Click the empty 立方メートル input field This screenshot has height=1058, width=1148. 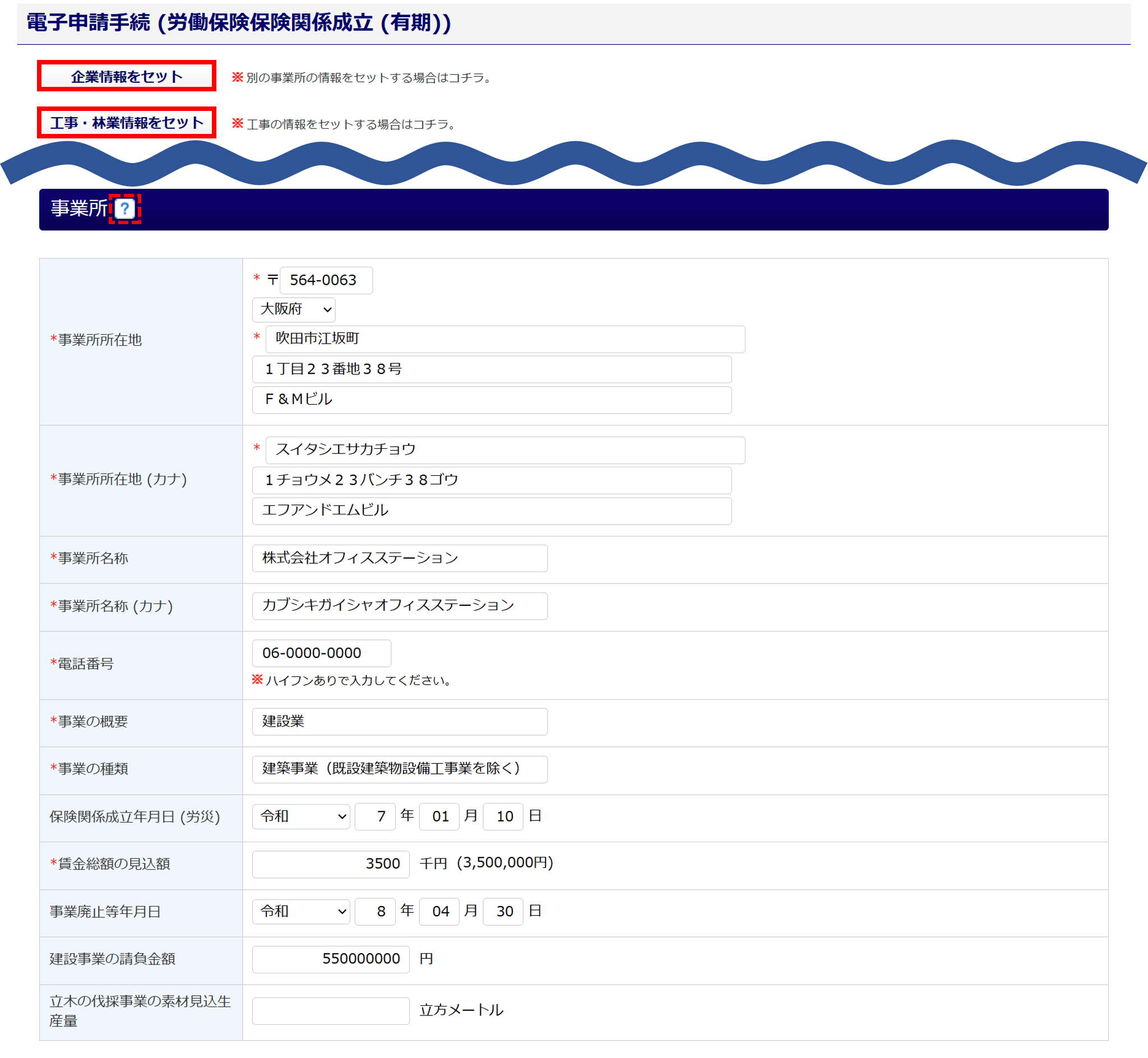coord(330,1010)
